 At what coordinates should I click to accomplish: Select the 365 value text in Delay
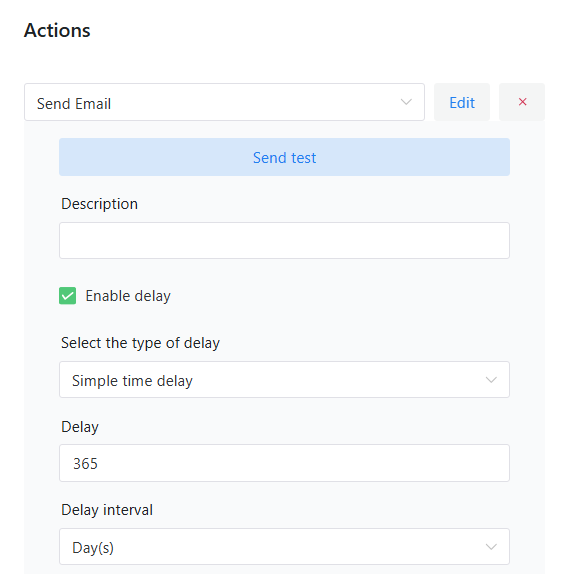point(85,464)
